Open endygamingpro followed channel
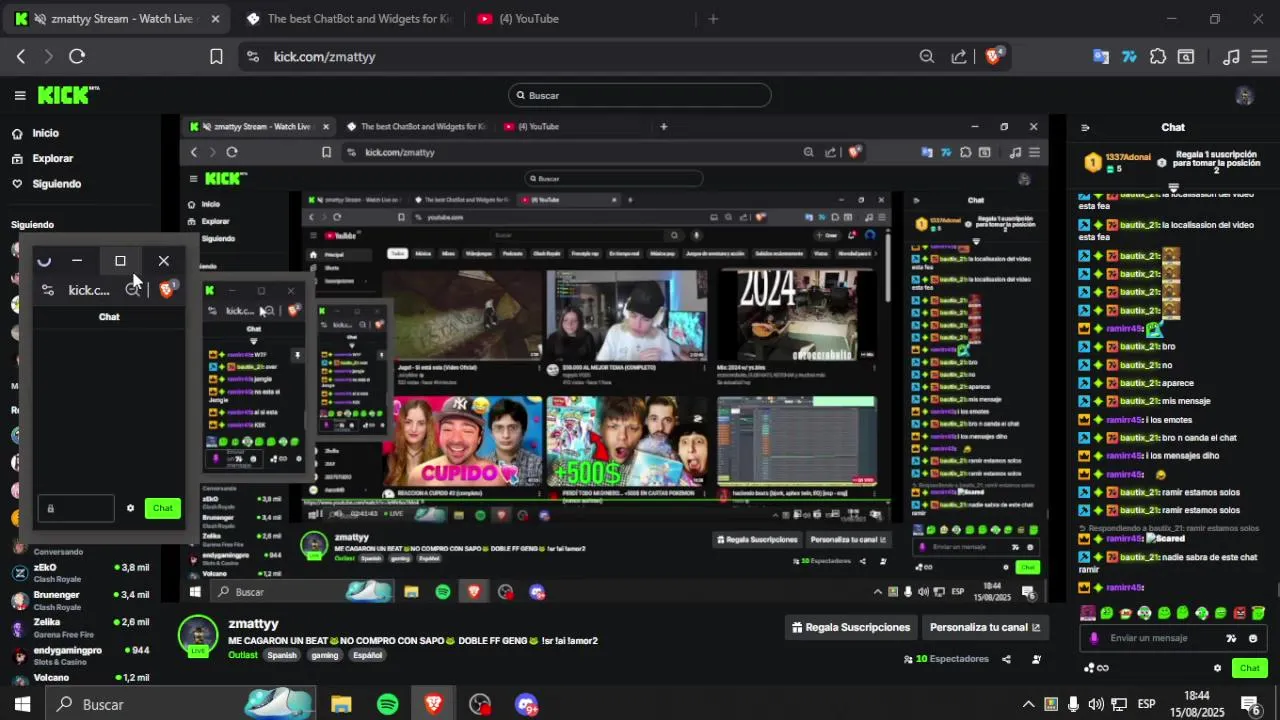The image size is (1280, 720). pyautogui.click(x=80, y=655)
